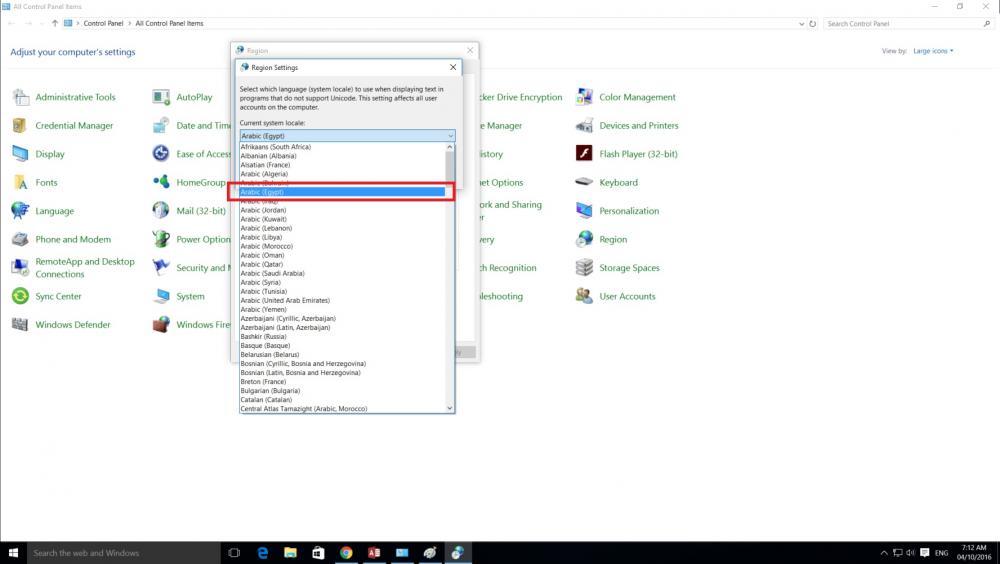Open the Color Management icon

[584, 97]
